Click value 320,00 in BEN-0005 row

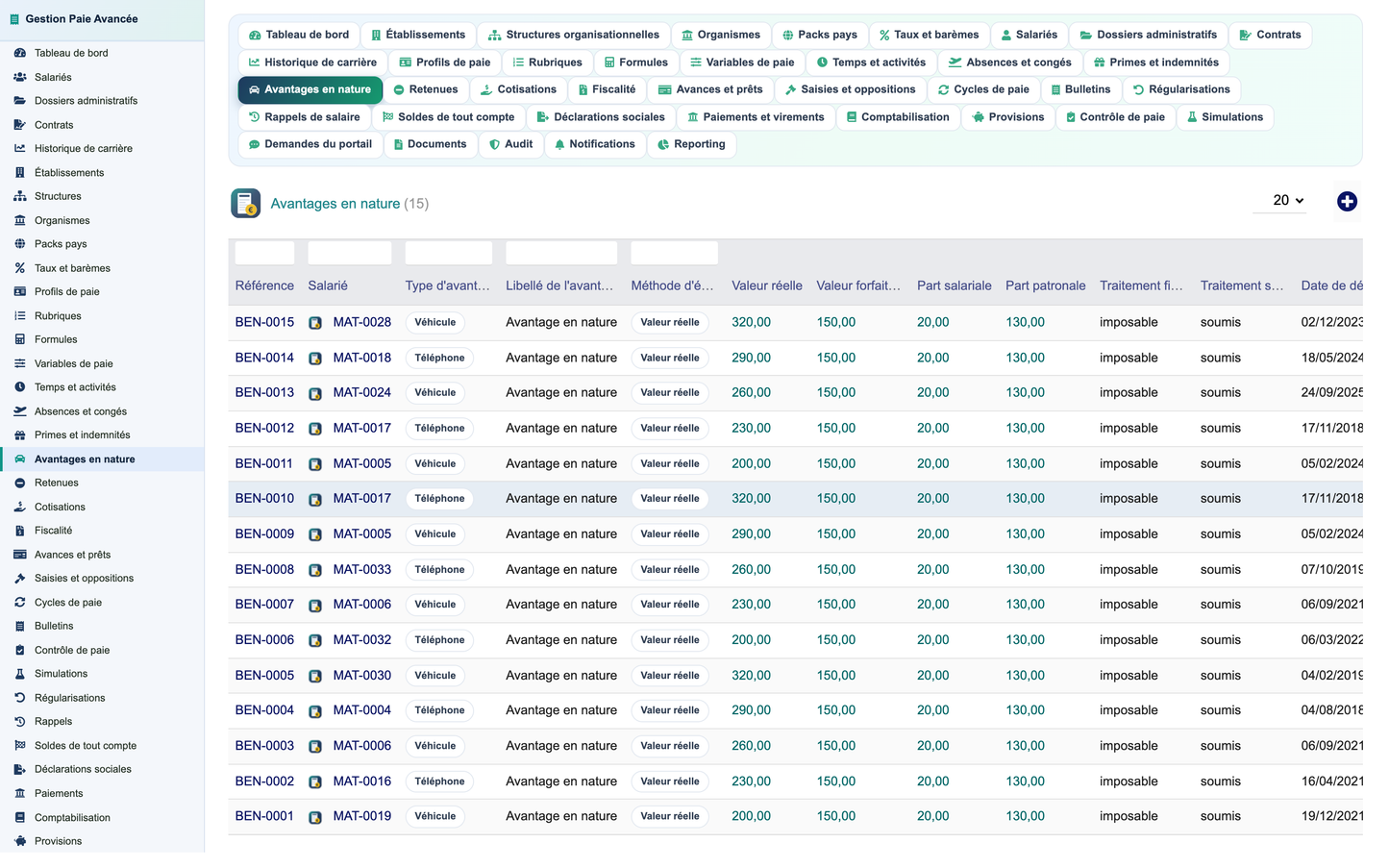click(x=751, y=675)
